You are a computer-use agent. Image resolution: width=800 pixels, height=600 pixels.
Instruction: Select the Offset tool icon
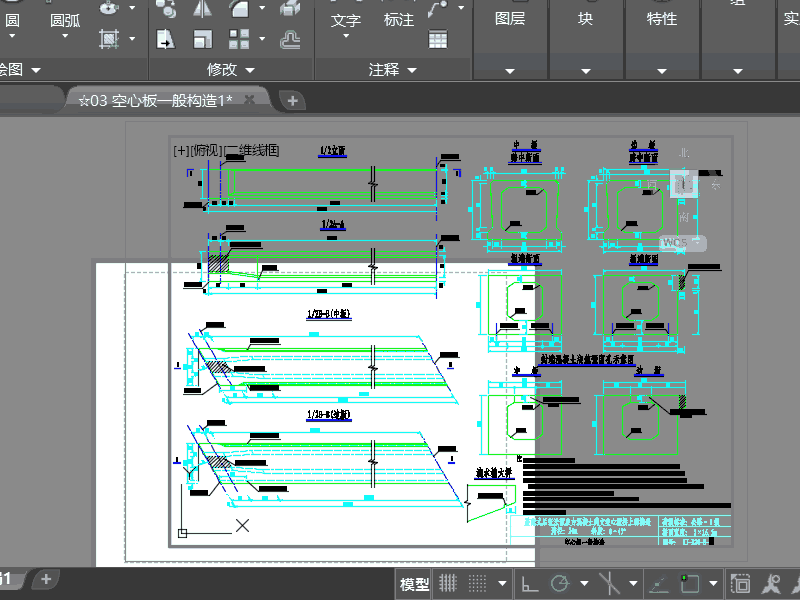[290, 39]
